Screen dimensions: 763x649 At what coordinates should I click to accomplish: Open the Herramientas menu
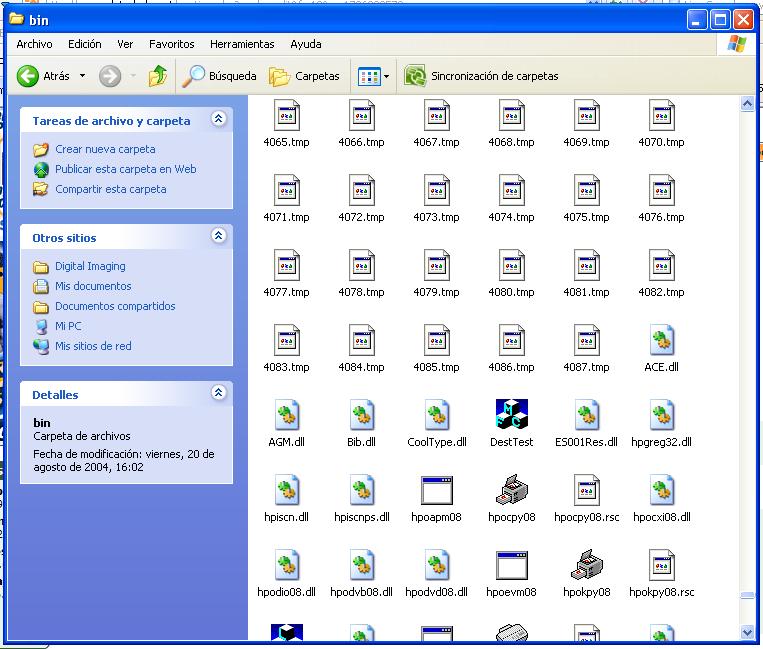(242, 44)
